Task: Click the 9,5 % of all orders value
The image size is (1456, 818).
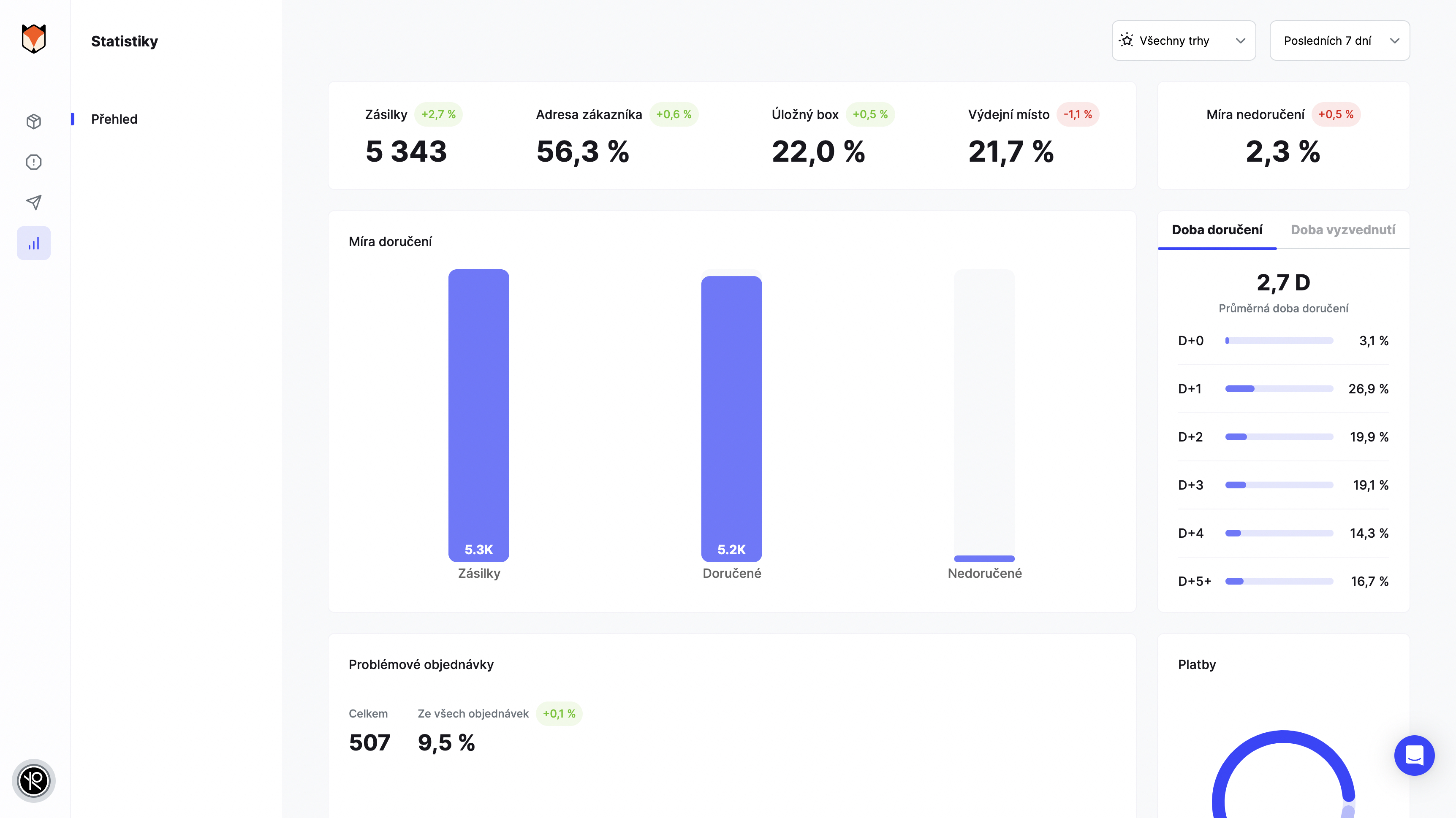Action: pyautogui.click(x=446, y=743)
